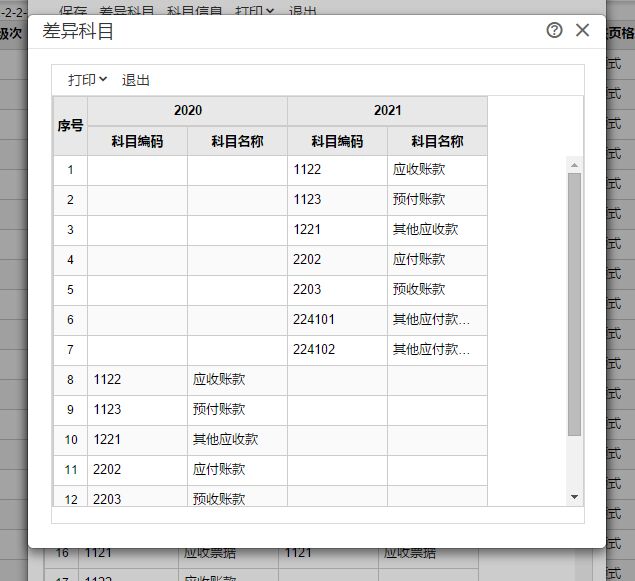Screen dimensions: 635x581
Task: Select 2020 code cell 1123 in row 9
Action: pyautogui.click(x=137, y=410)
